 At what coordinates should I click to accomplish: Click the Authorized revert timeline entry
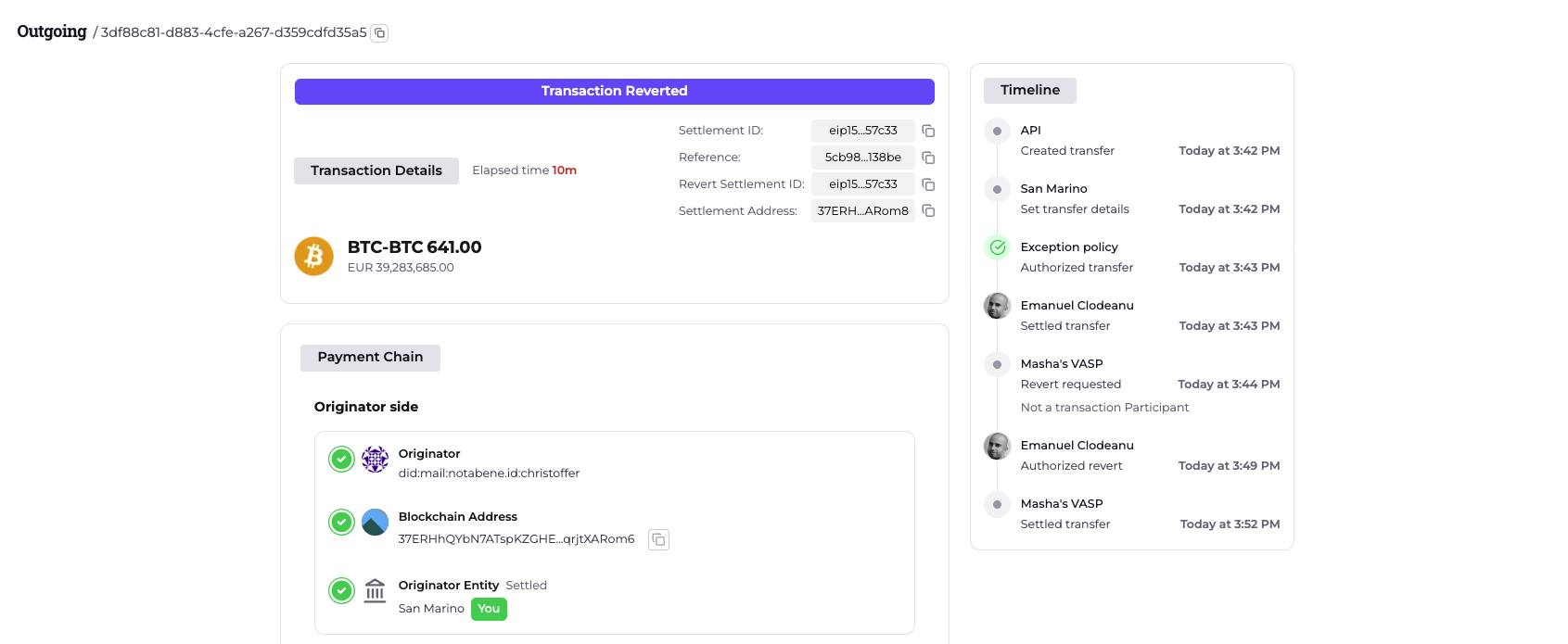pos(1071,466)
